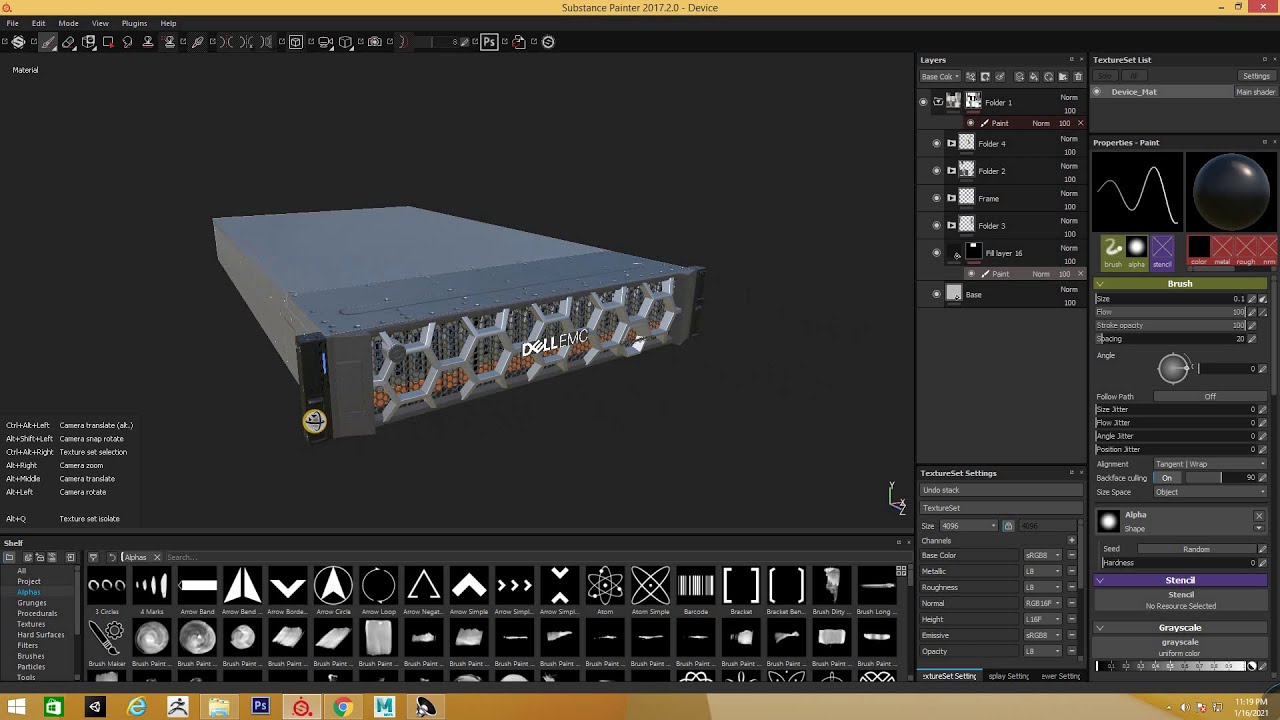Open the Alignment Tangent | Wrap dropdown
Image resolution: width=1280 pixels, height=720 pixels.
pyautogui.click(x=1210, y=464)
